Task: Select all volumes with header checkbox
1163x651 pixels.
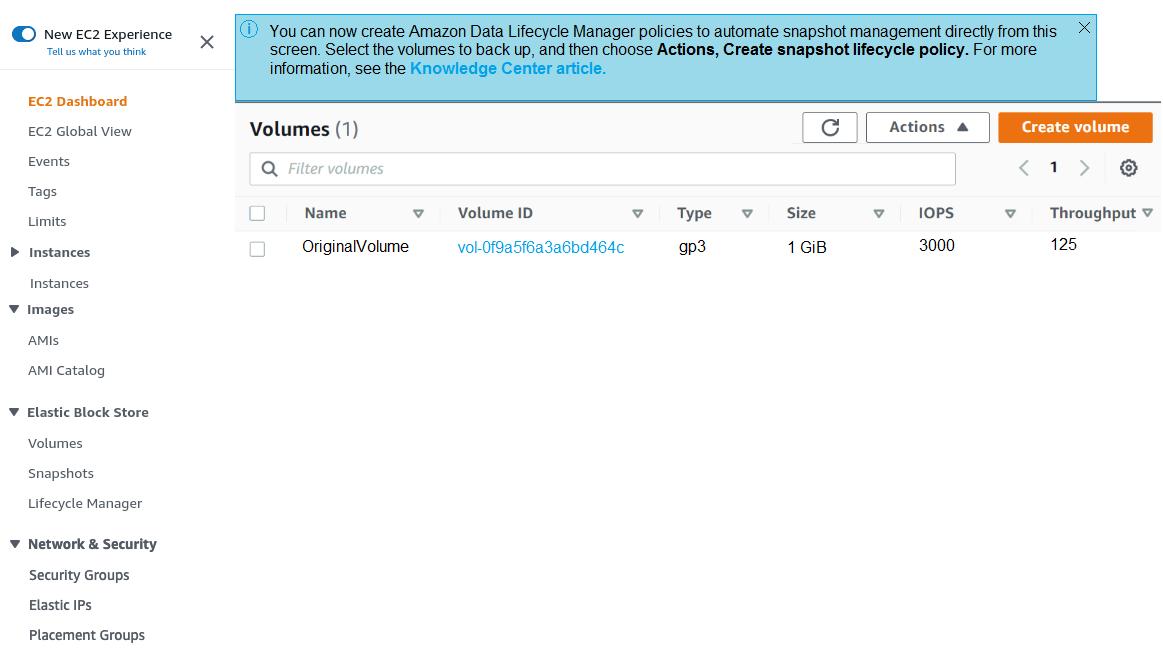Action: (x=257, y=213)
